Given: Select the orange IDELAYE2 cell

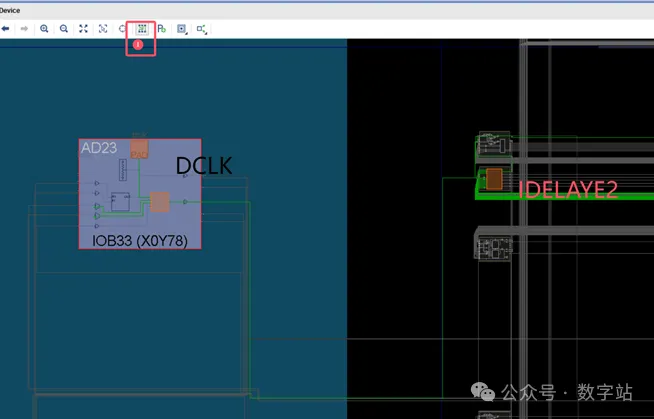Looking at the screenshot, I should click(494, 179).
